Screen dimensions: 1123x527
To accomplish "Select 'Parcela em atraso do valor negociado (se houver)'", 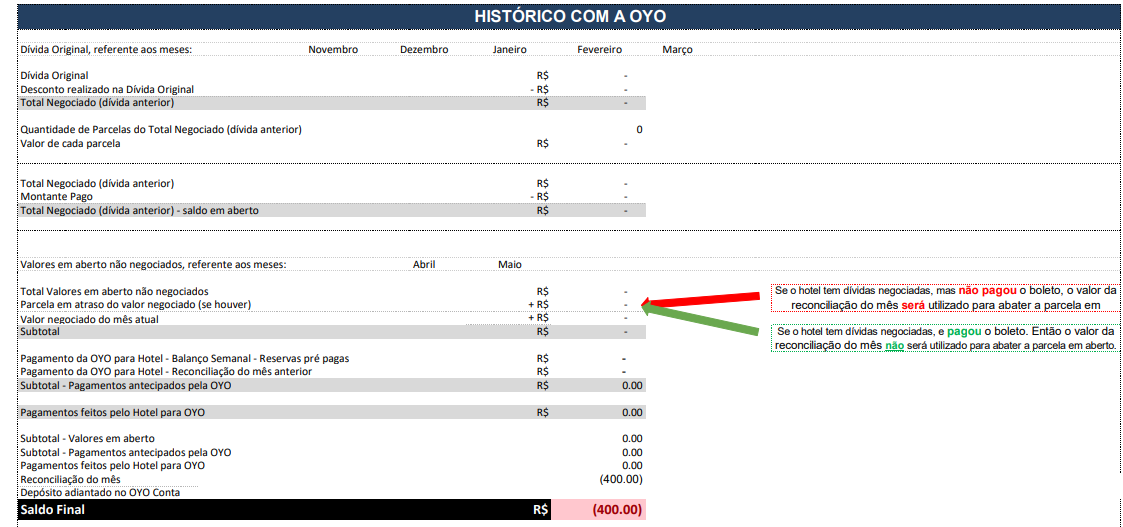I will [x=136, y=305].
